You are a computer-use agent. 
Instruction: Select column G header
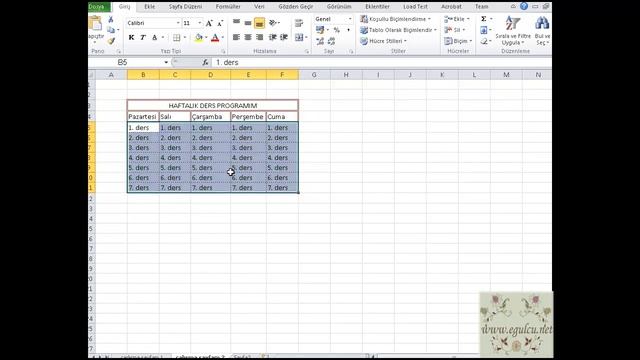(x=314, y=75)
